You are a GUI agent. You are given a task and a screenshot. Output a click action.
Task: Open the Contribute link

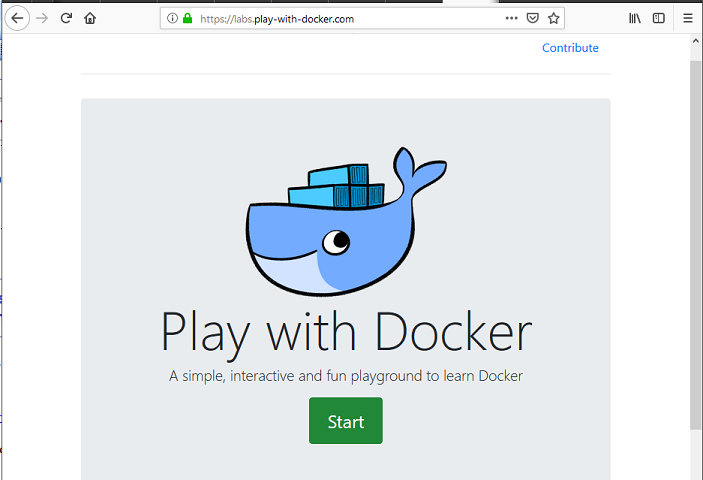click(570, 48)
